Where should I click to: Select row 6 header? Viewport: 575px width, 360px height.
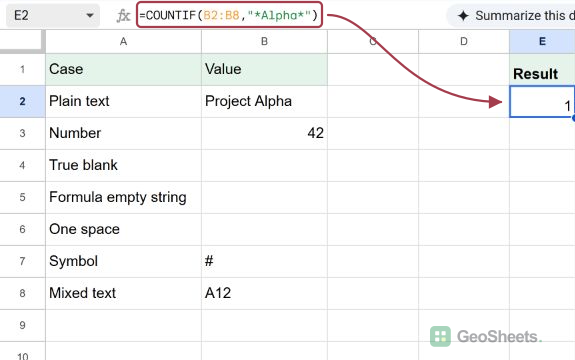coord(22,229)
